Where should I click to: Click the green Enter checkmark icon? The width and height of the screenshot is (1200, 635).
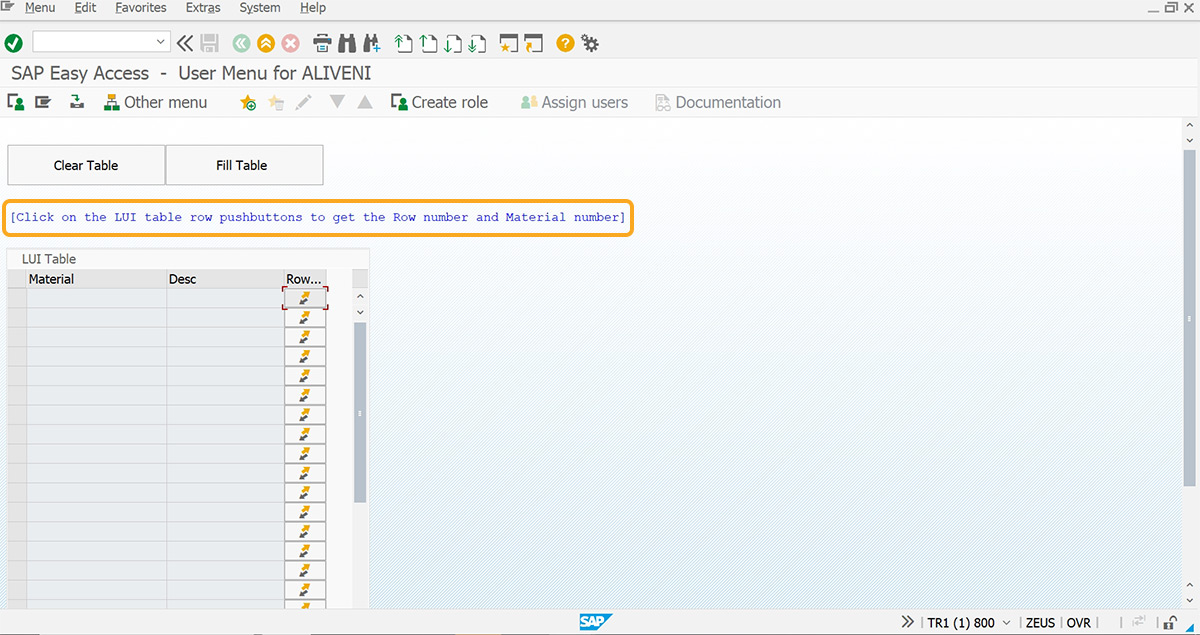(x=13, y=43)
